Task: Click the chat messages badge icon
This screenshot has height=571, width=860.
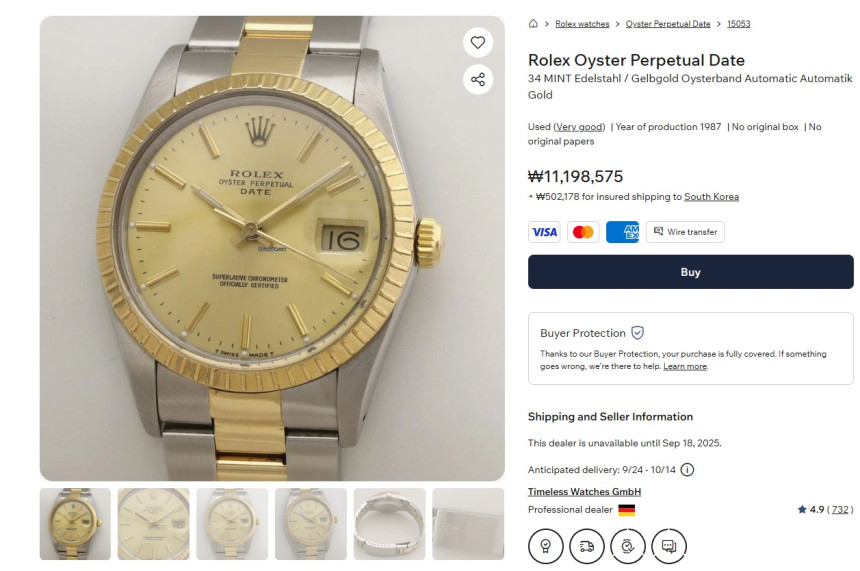Action: click(x=668, y=546)
